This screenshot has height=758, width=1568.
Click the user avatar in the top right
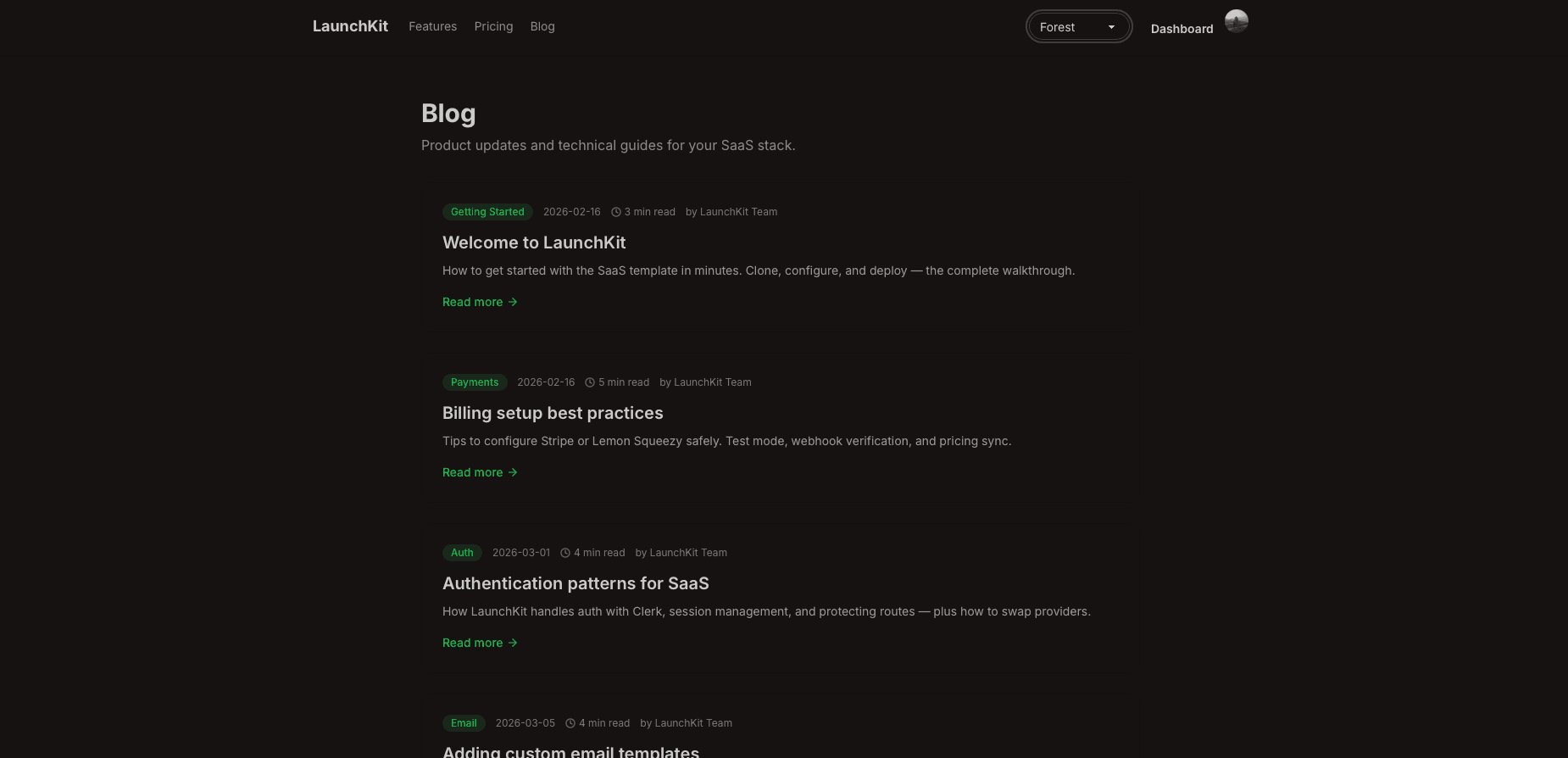(x=1237, y=21)
